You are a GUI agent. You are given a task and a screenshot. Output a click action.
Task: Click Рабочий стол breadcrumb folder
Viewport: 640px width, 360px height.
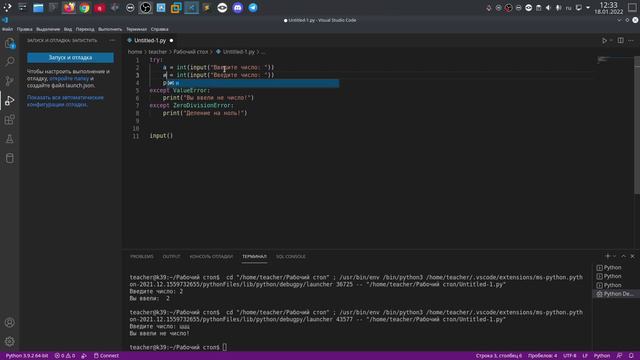pyautogui.click(x=191, y=52)
